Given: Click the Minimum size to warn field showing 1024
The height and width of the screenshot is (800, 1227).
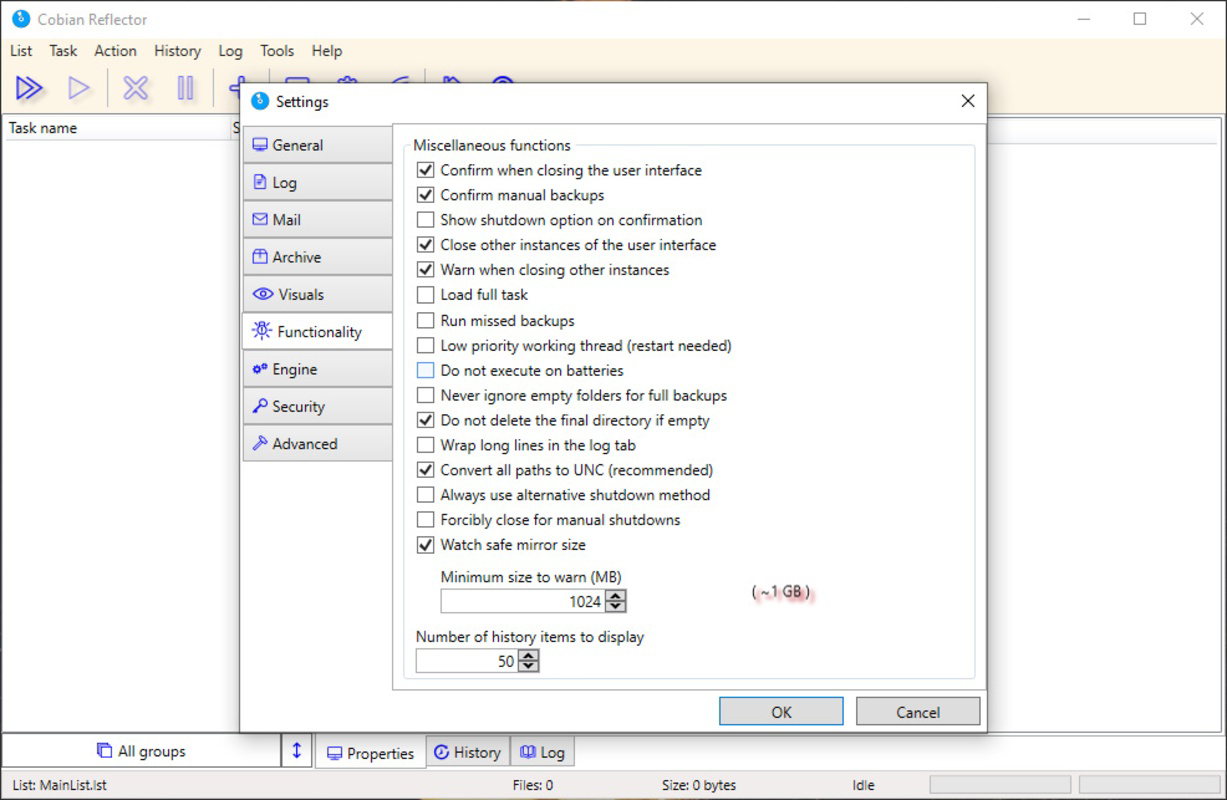Looking at the screenshot, I should pyautogui.click(x=523, y=601).
